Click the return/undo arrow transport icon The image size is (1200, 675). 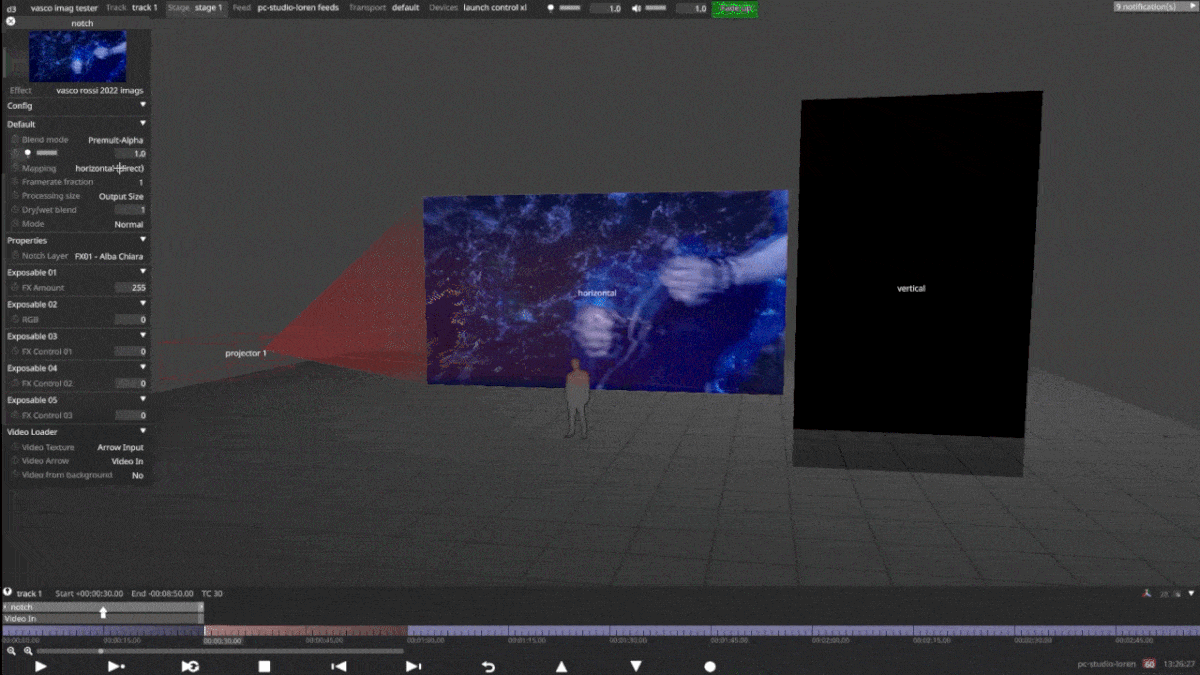pyautogui.click(x=488, y=666)
